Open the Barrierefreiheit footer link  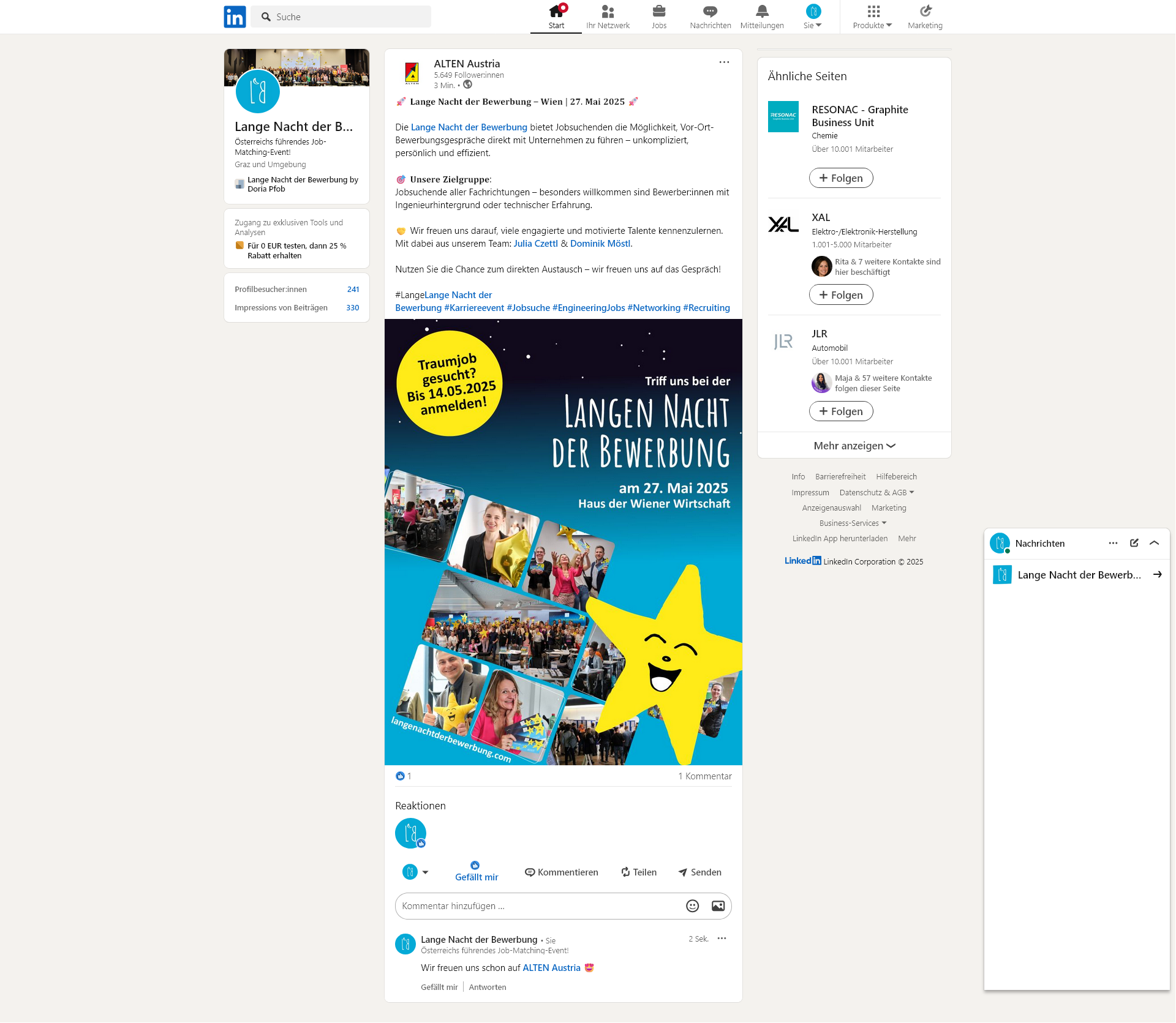[840, 477]
